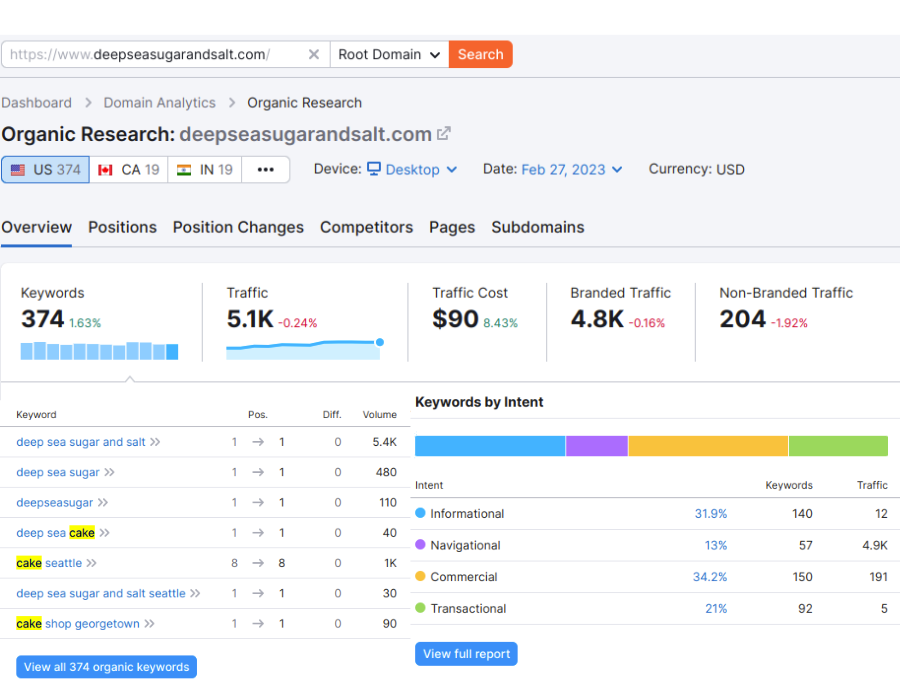The image size is (900, 680).
Task: Click breadcrumb arrow after Domain Analytics
Action: [x=232, y=103]
